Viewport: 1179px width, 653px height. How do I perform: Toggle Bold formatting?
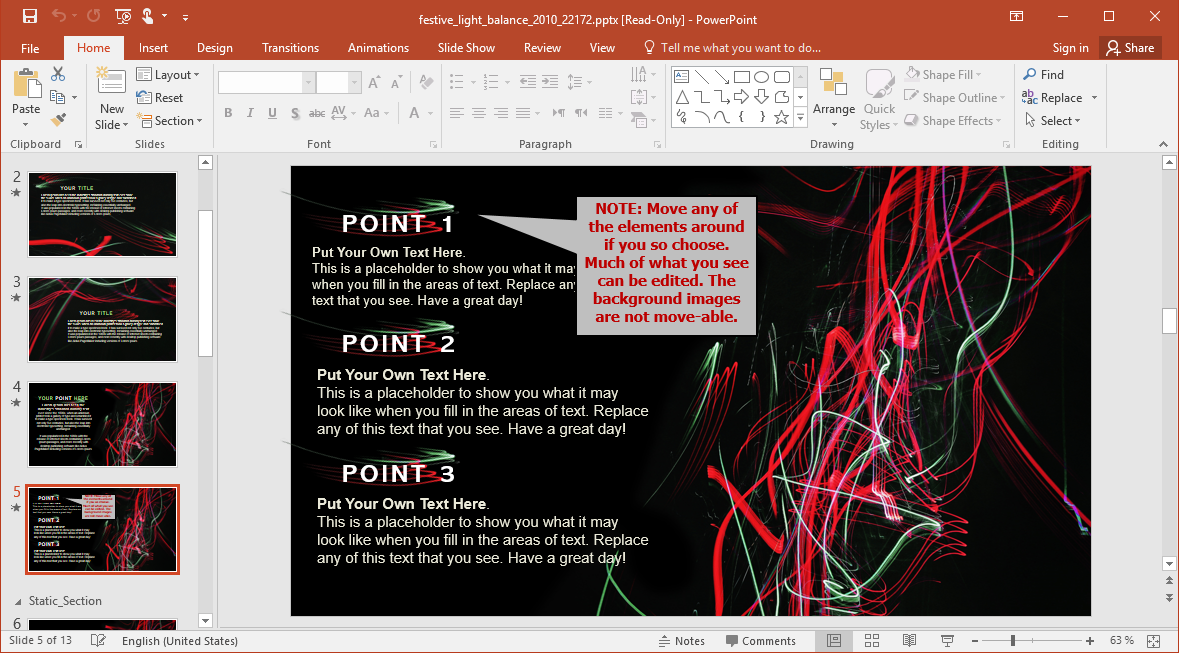point(228,113)
